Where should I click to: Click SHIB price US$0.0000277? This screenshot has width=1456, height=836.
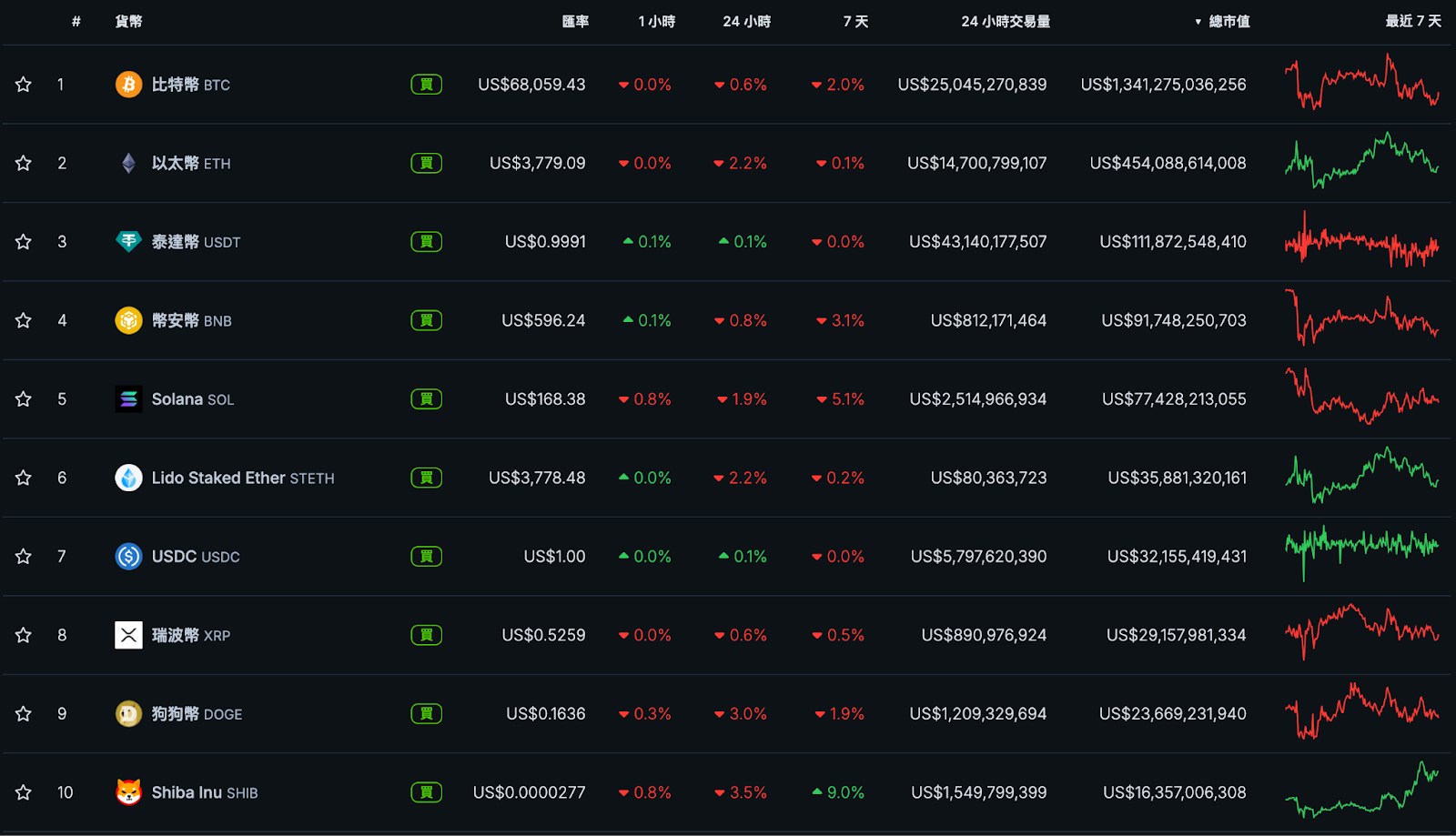(x=529, y=792)
